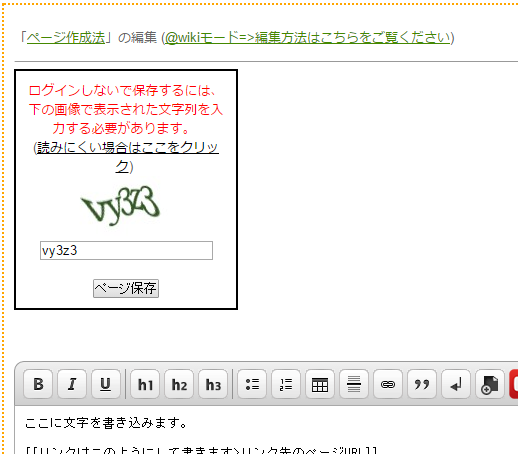The width and height of the screenshot is (518, 454).
Task: Insert an h3 heading
Action: coord(213,384)
